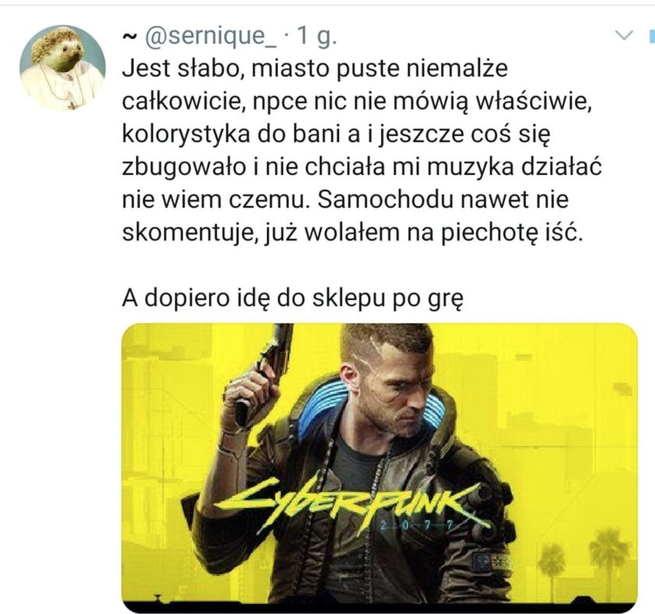Click the blue sliver at the right edge

coord(652,36)
